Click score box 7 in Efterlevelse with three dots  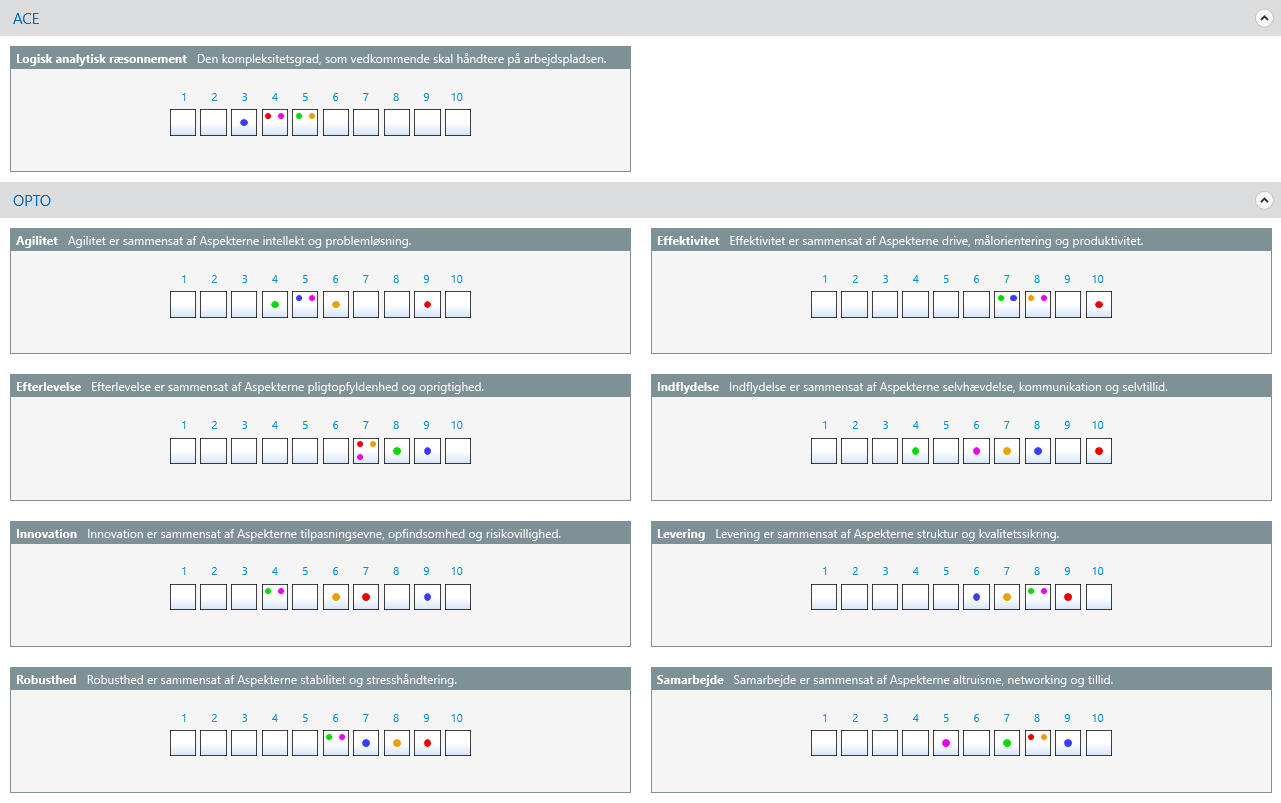(366, 451)
